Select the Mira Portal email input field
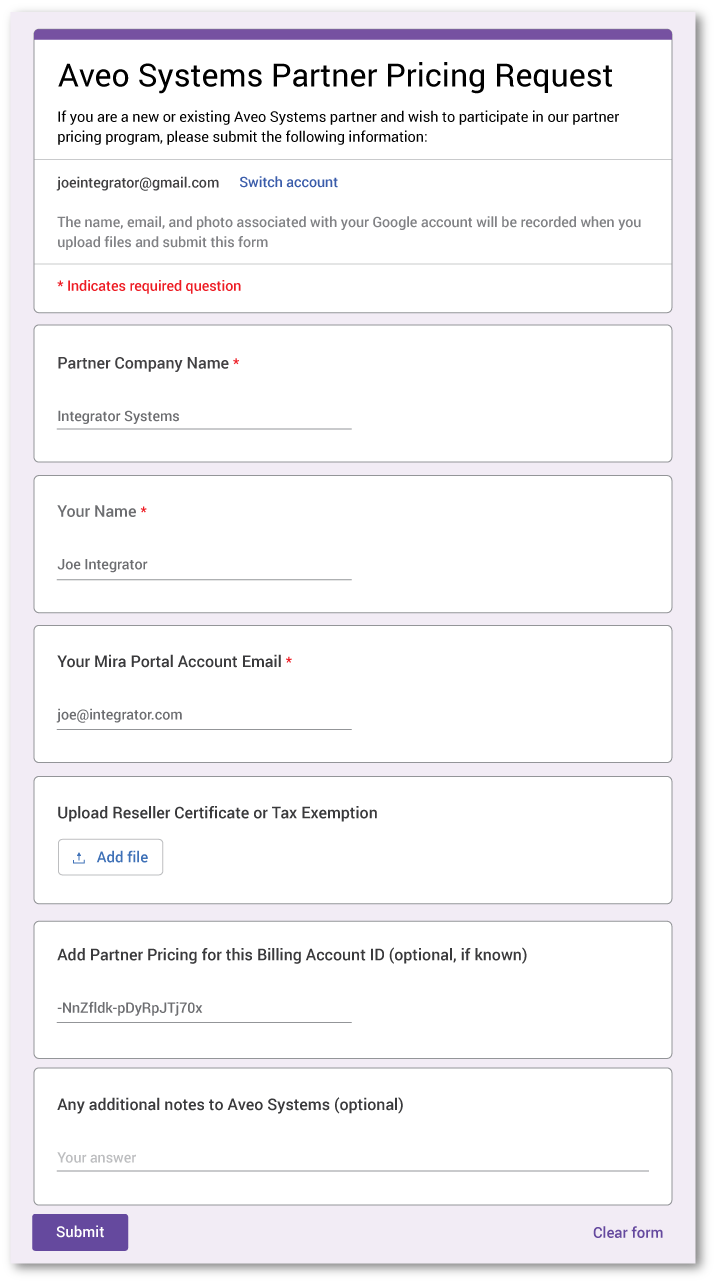The height and width of the screenshot is (1282, 715). (x=204, y=715)
